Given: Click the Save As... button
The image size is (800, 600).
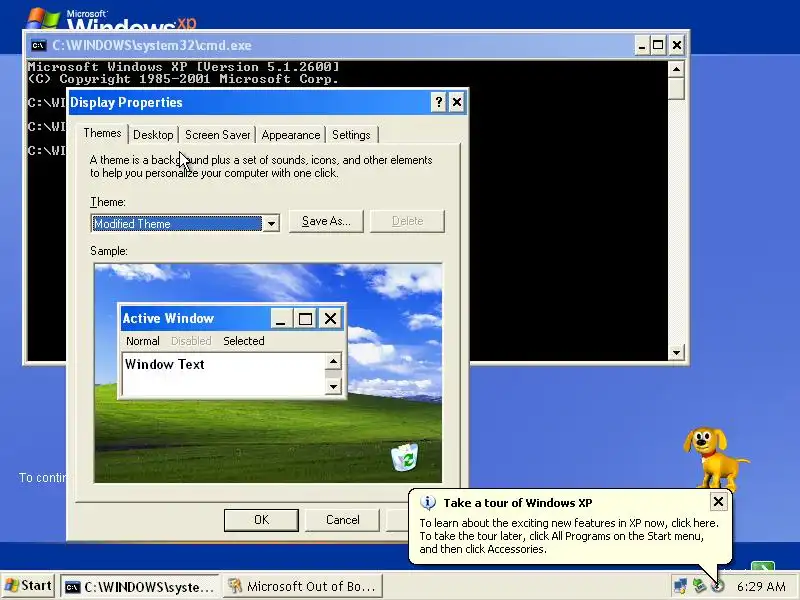Looking at the screenshot, I should 326,221.
